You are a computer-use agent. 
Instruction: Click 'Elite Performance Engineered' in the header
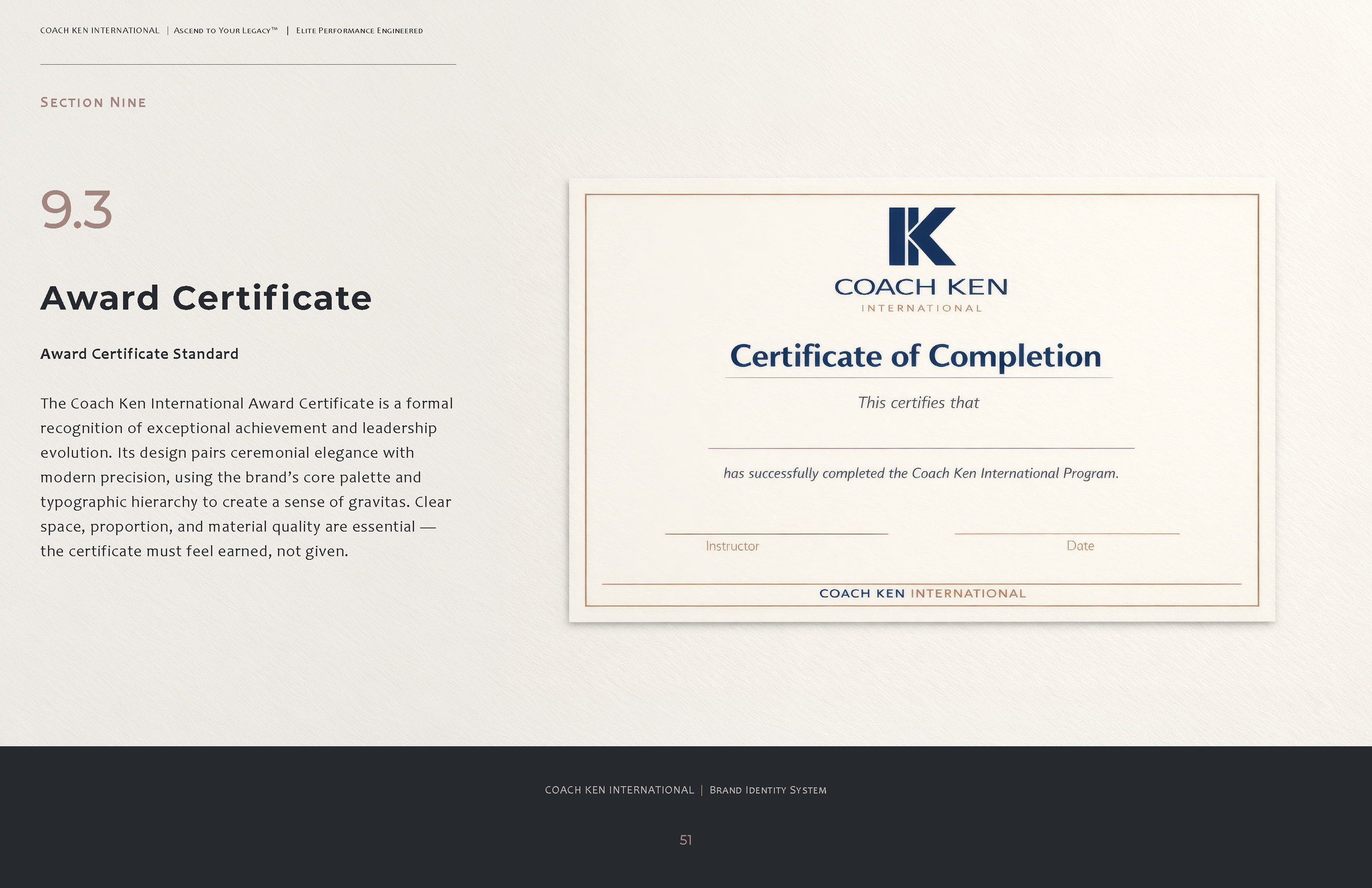click(359, 31)
